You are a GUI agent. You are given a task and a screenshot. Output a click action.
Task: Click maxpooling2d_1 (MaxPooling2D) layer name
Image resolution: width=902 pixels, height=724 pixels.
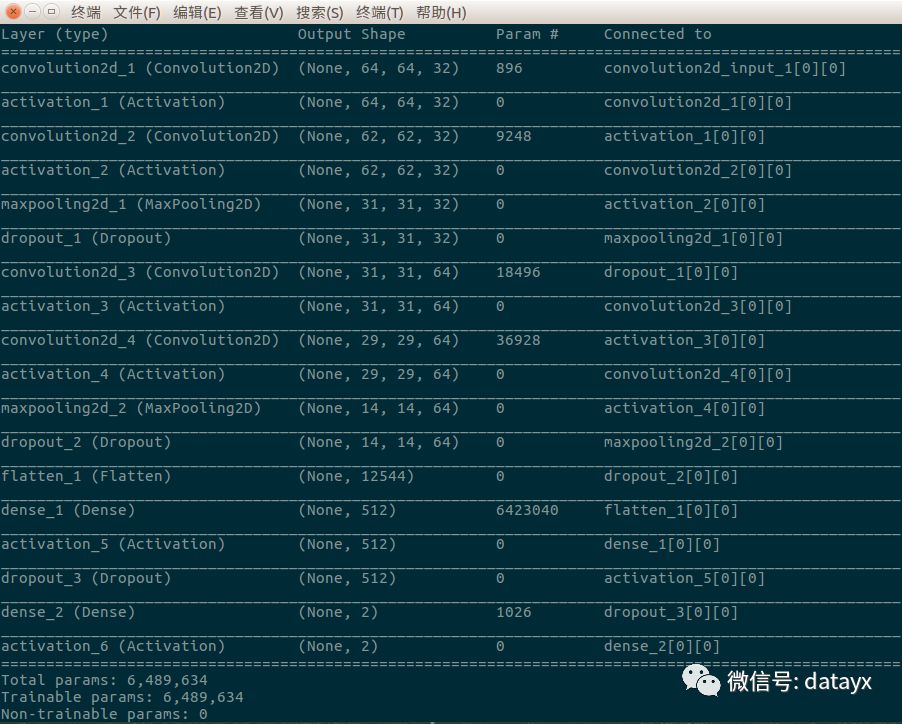pyautogui.click(x=131, y=204)
